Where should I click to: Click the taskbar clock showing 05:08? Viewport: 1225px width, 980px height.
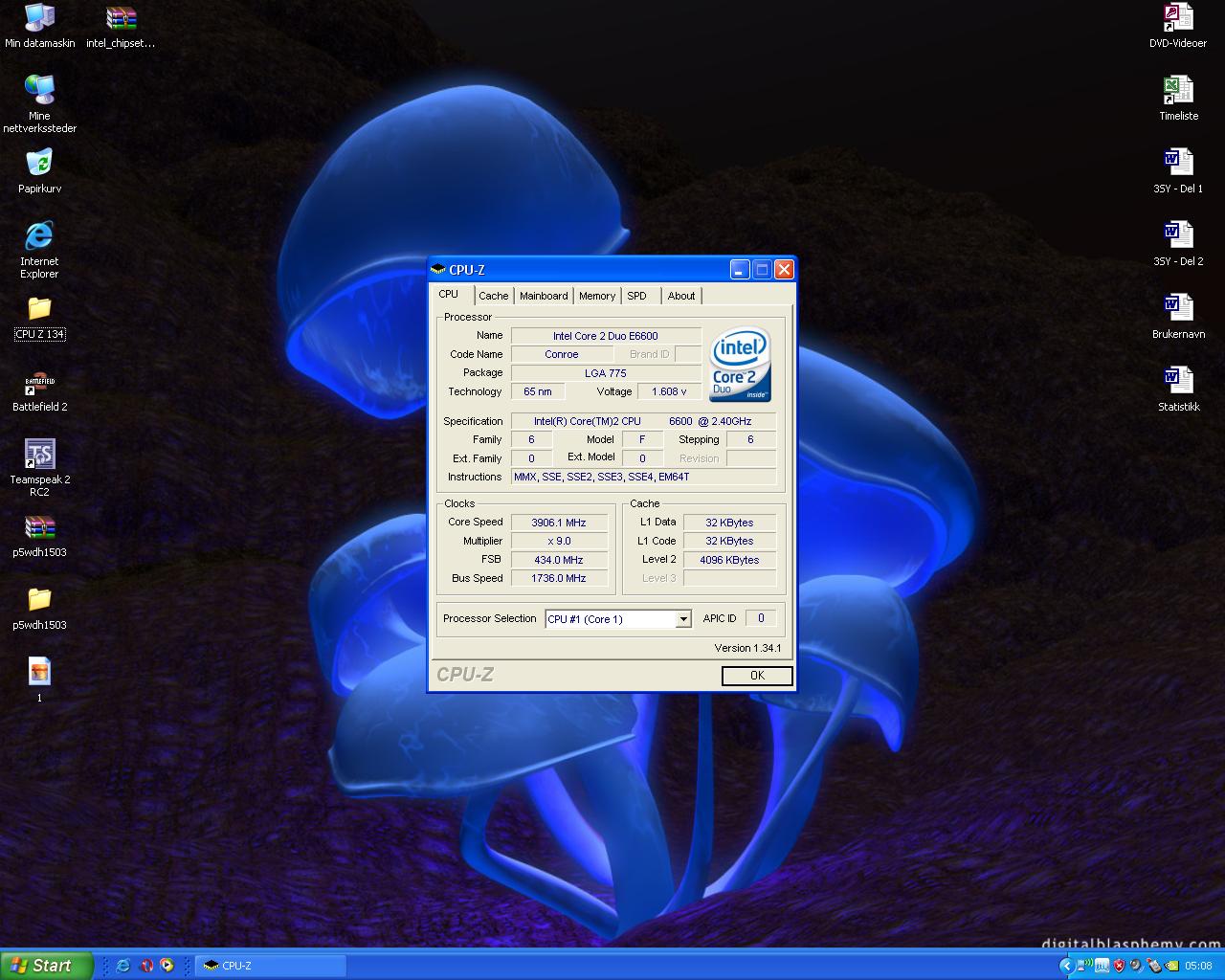[x=1198, y=966]
